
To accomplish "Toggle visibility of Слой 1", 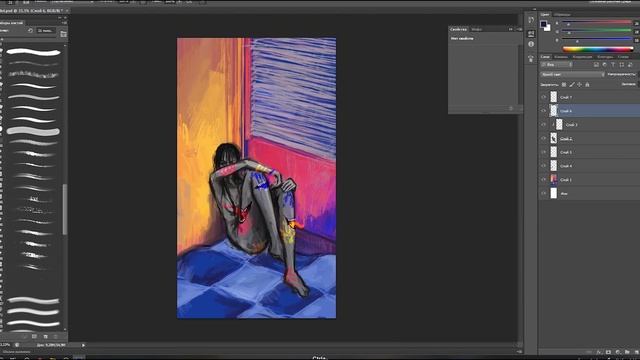I will [x=543, y=180].
